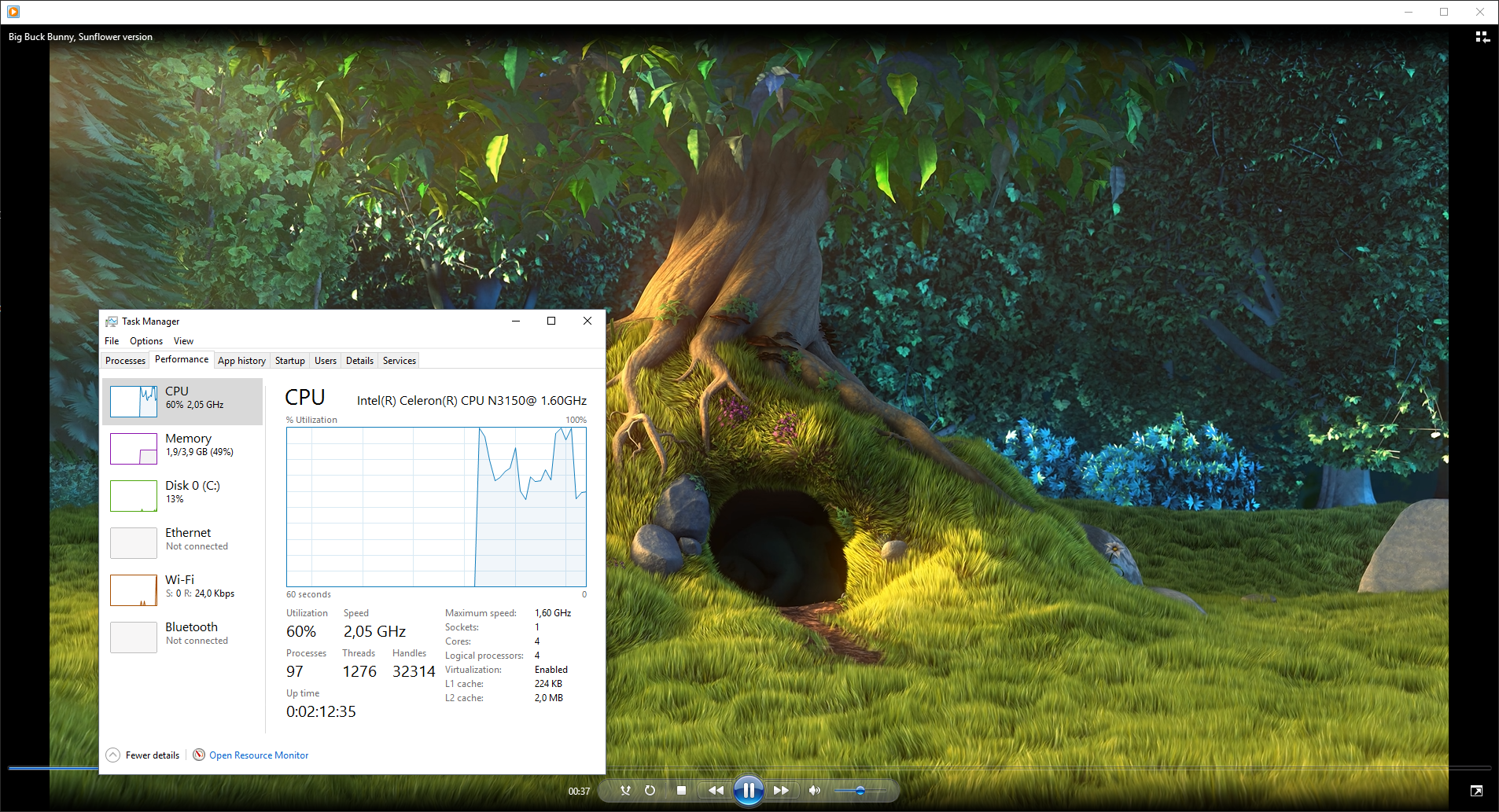Turn on shuffle in the media player
The image size is (1499, 812).
(x=625, y=791)
